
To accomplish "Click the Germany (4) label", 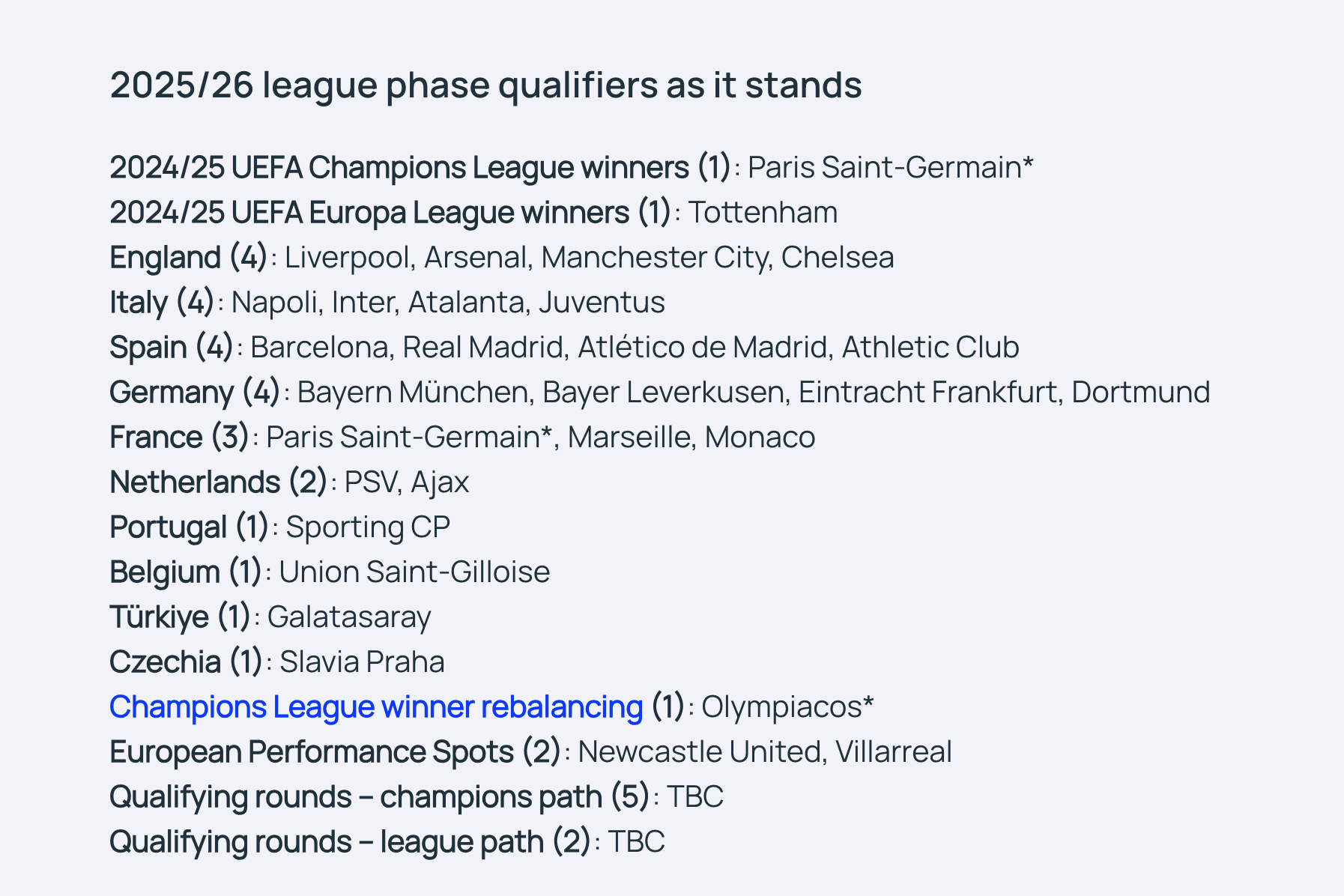I will point(195,393).
